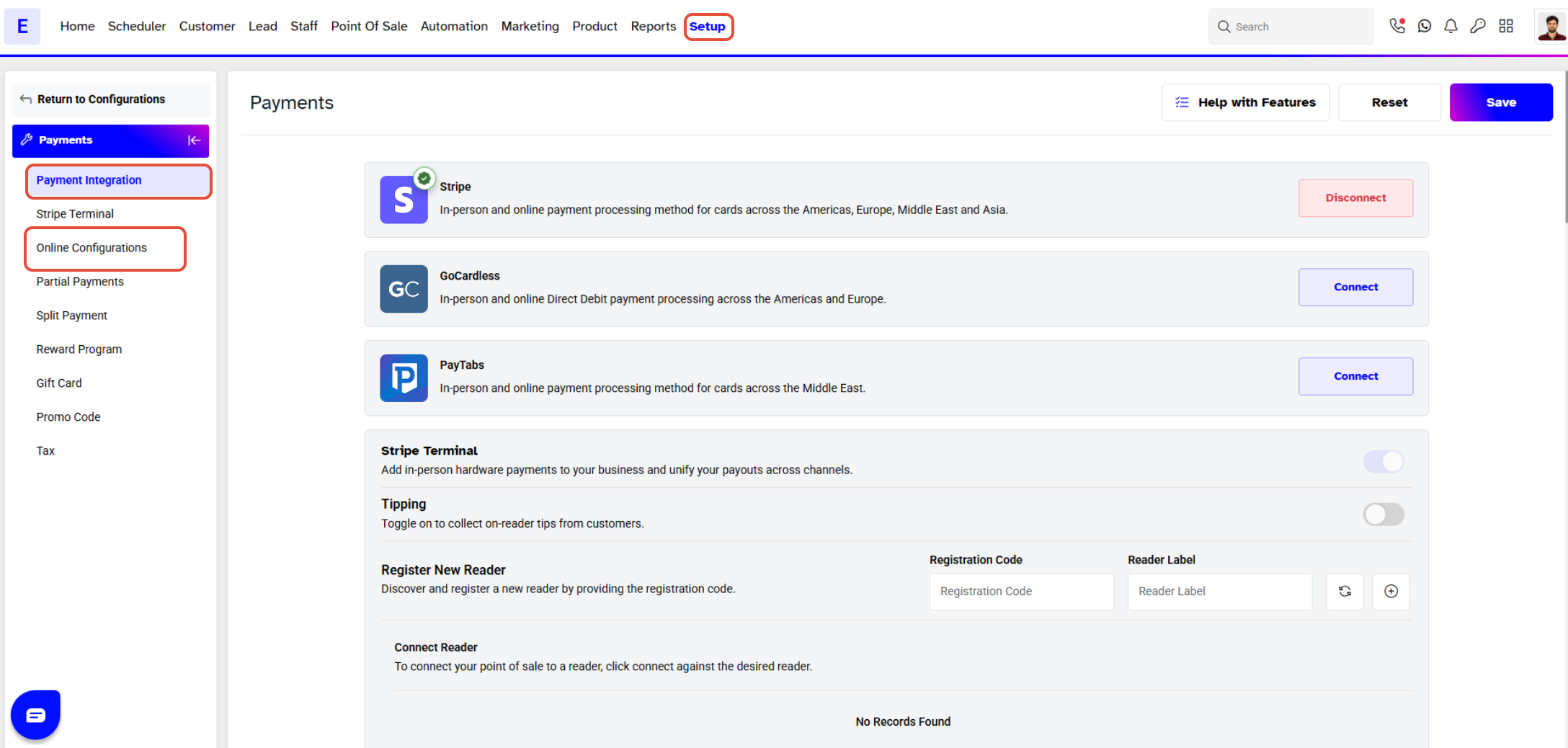Open the Marketing menu
Screen dimensions: 1568x748
[x=530, y=26]
